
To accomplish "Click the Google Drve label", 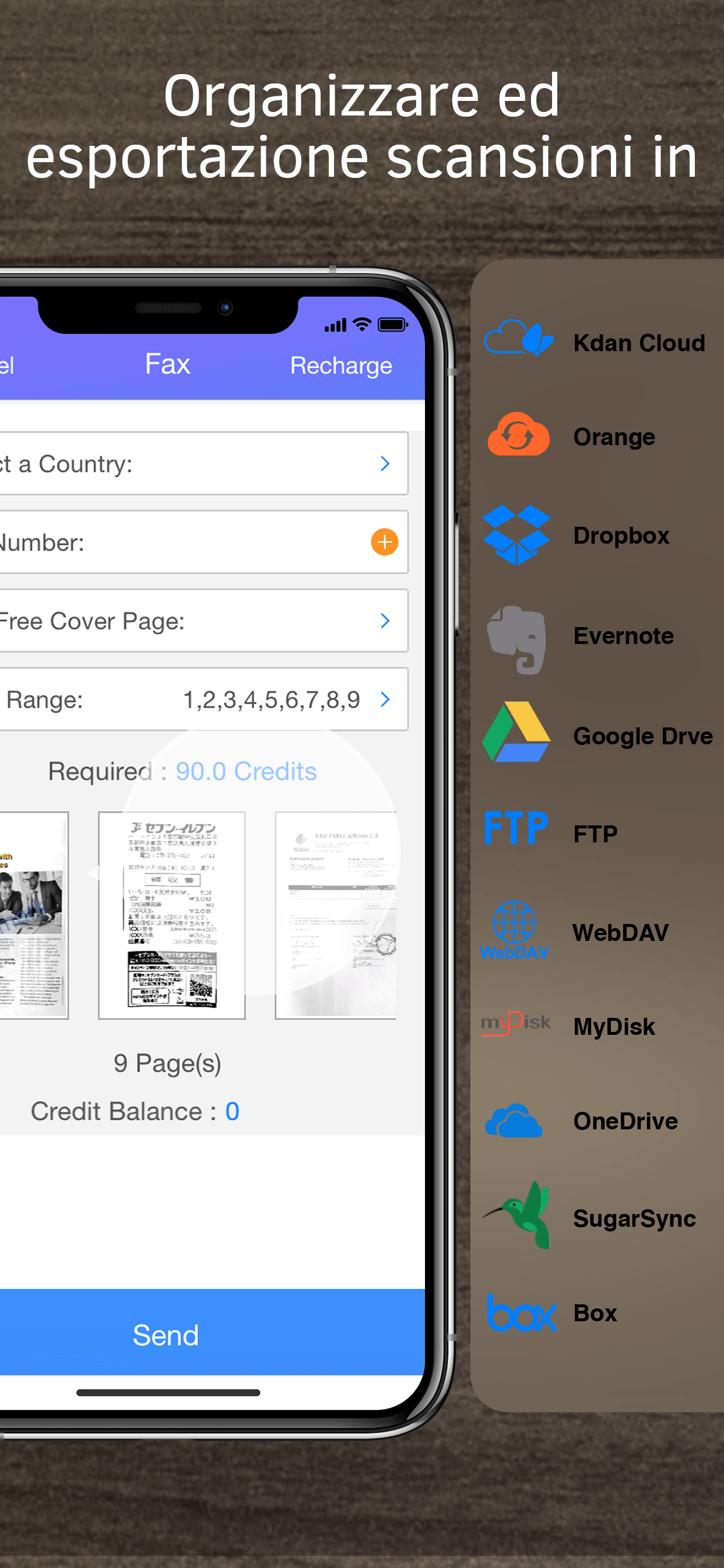I will tap(643, 736).
